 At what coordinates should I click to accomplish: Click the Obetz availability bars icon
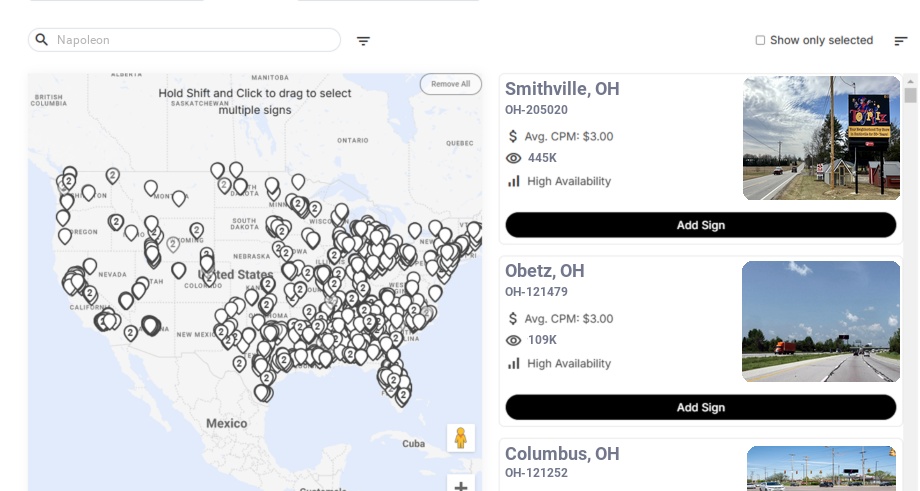pos(513,363)
